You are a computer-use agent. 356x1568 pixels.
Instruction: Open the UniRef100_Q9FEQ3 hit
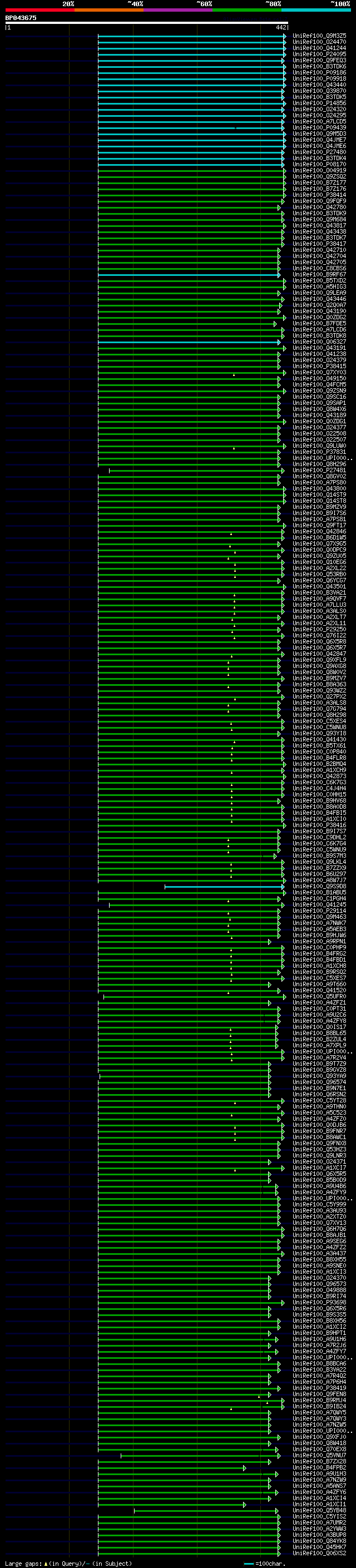tap(319, 60)
